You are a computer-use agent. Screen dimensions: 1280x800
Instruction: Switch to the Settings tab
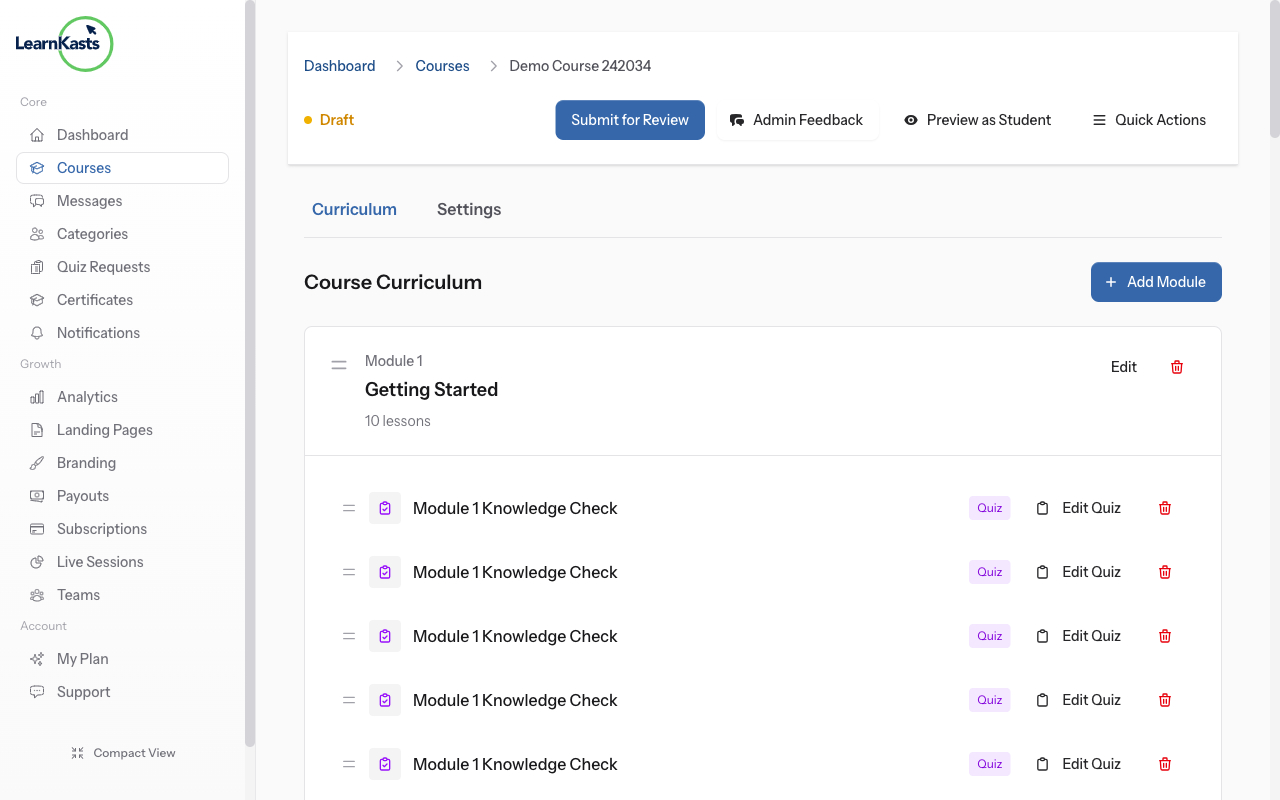click(x=469, y=209)
